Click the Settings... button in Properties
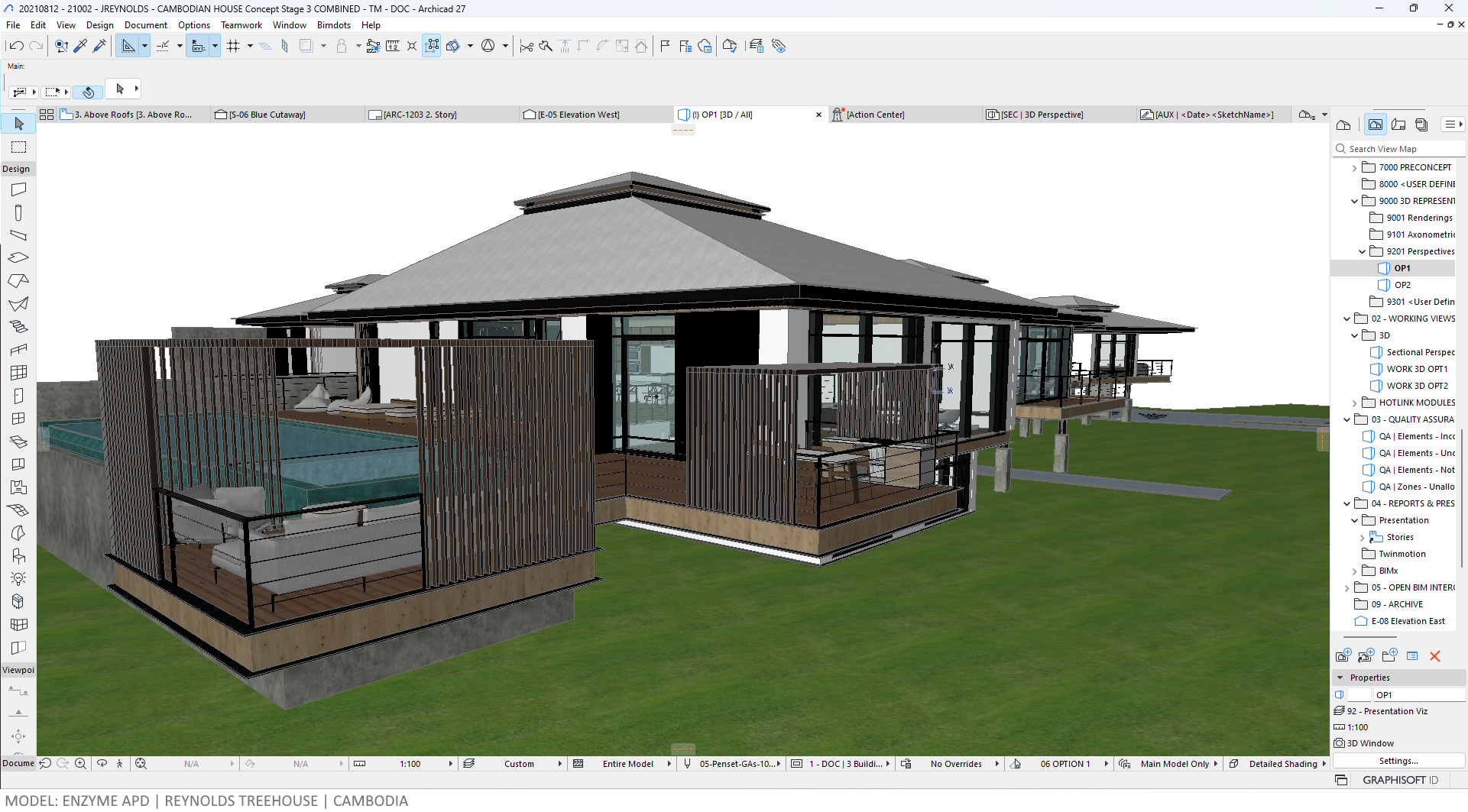The image size is (1468, 812). click(x=1398, y=761)
